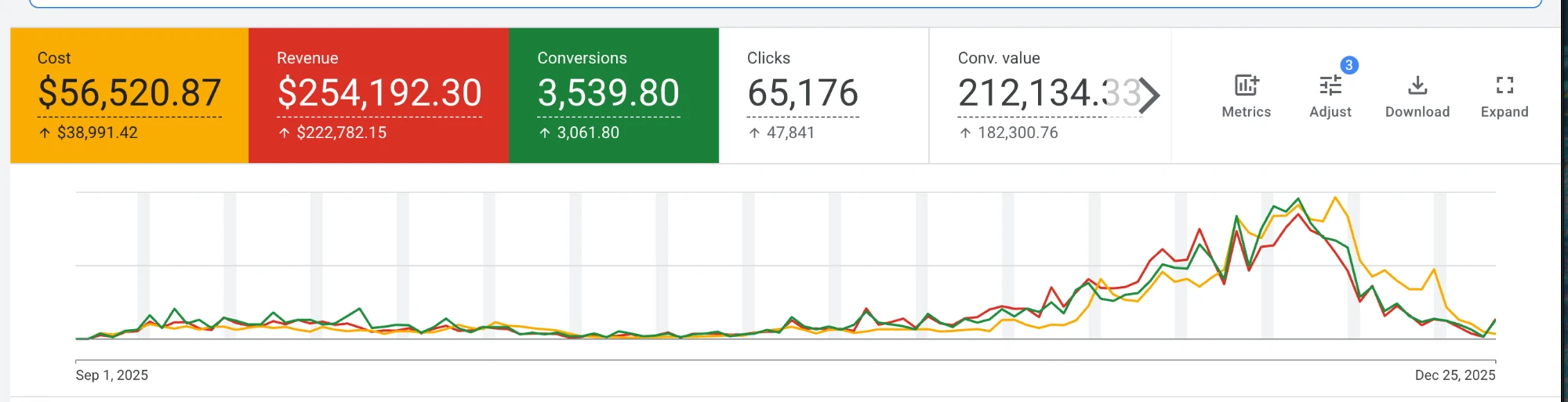The height and width of the screenshot is (402, 1568).
Task: Click the Conv. value change 182,300.76
Action: (1018, 132)
